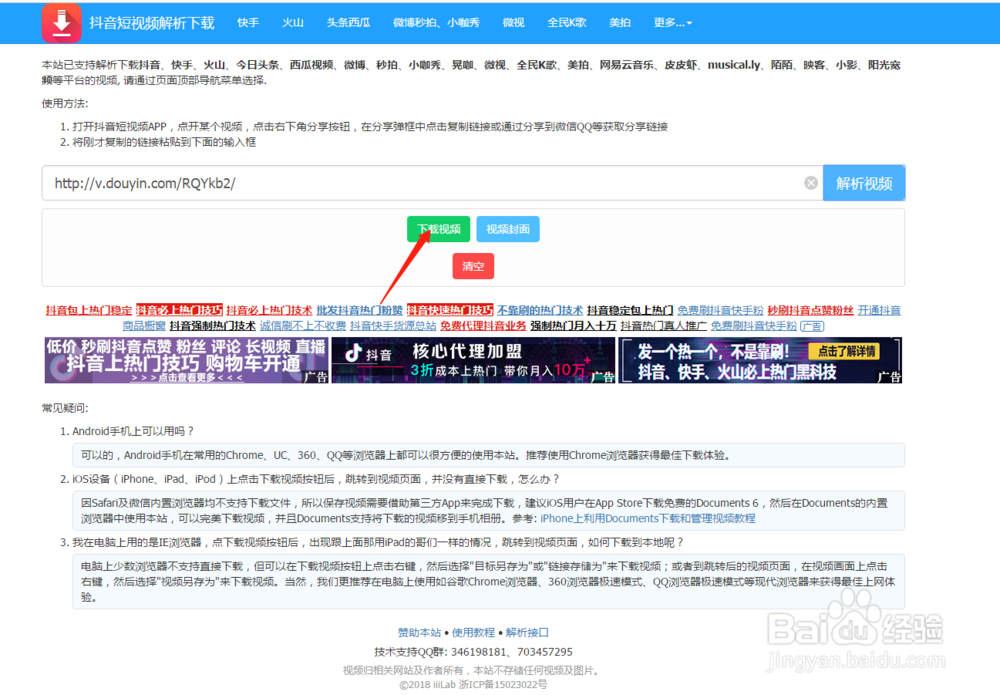Click the 视频封面 button
The height and width of the screenshot is (695, 1000).
[x=507, y=229]
